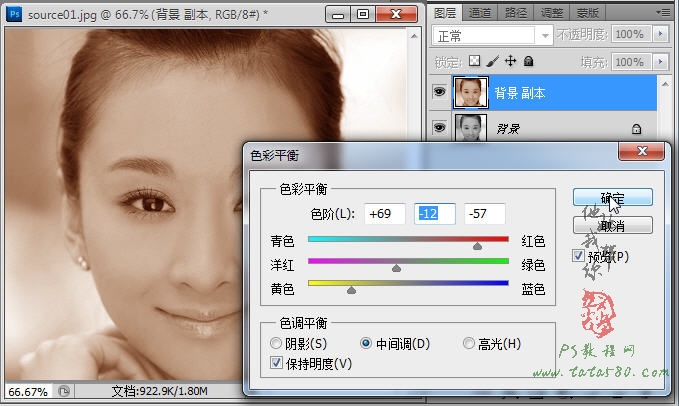The height and width of the screenshot is (406, 679).
Task: Click the 背景 layer lock icon
Action: tap(636, 129)
